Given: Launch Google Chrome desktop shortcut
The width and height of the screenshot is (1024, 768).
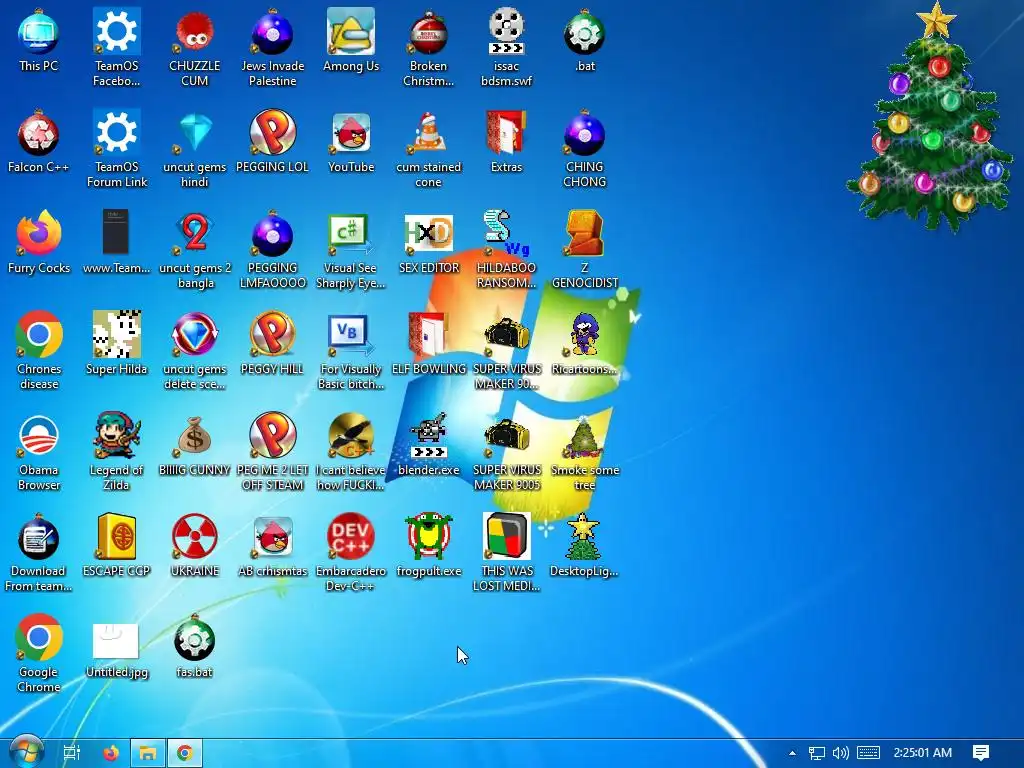Looking at the screenshot, I should click(x=39, y=637).
